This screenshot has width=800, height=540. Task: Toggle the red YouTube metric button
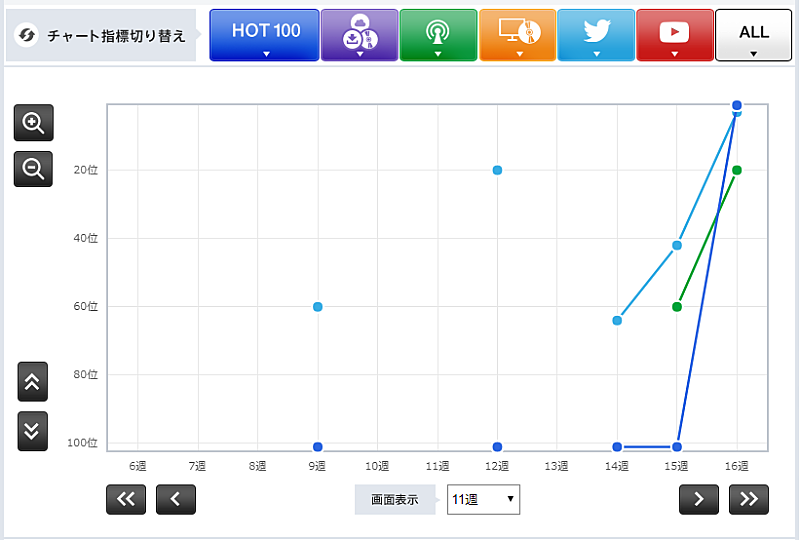(x=675, y=36)
